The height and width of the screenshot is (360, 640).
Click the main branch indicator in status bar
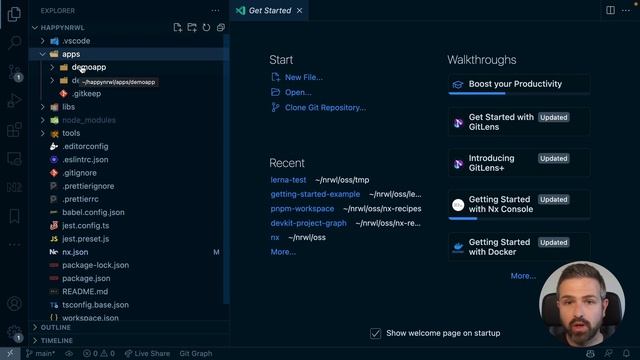[x=40, y=353]
